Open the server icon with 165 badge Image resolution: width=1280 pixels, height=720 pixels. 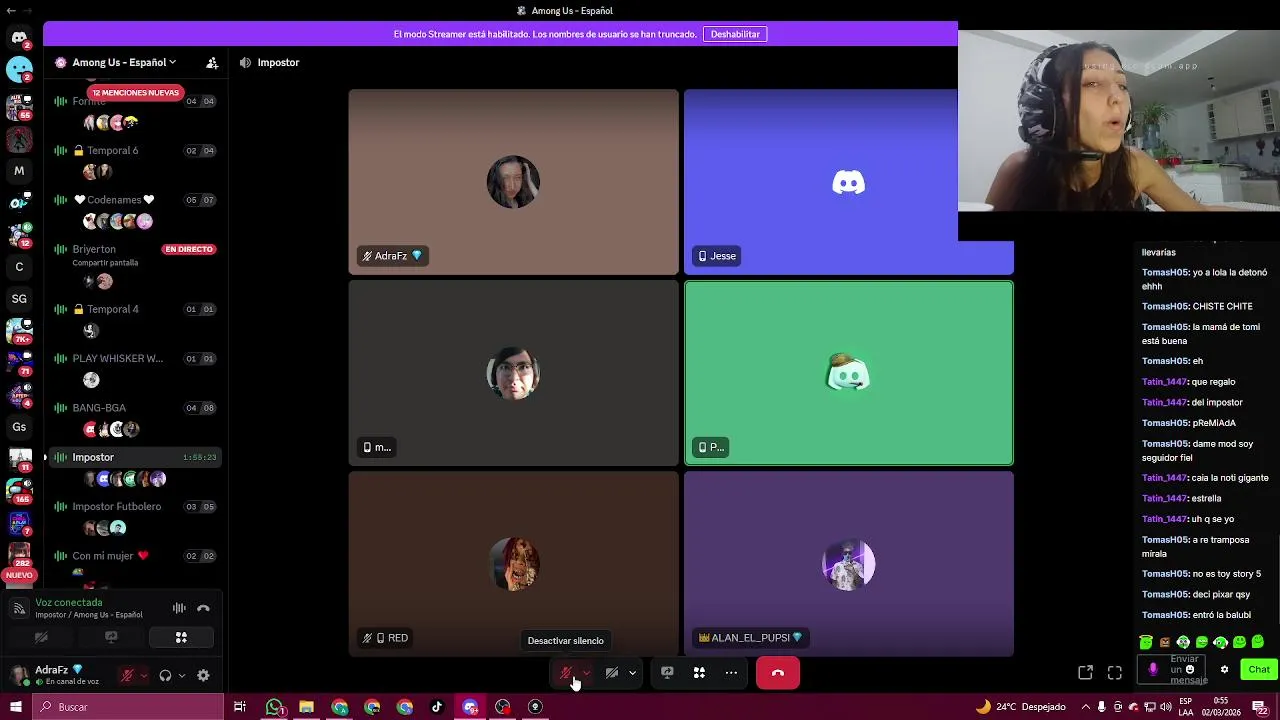19,490
